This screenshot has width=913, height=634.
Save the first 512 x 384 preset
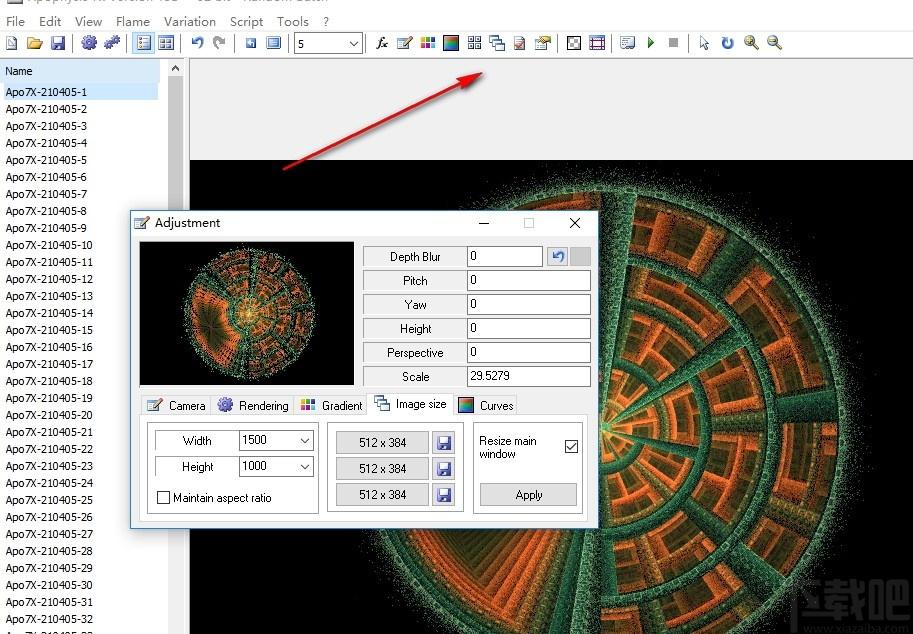pos(444,443)
